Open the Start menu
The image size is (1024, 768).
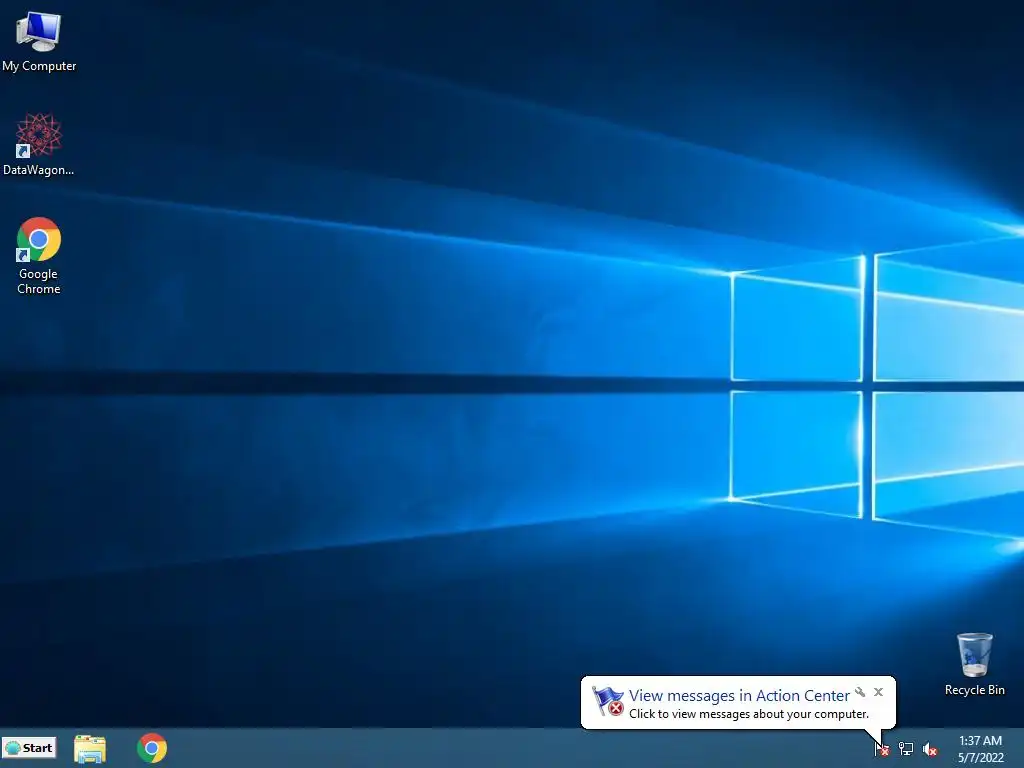pyautogui.click(x=29, y=748)
